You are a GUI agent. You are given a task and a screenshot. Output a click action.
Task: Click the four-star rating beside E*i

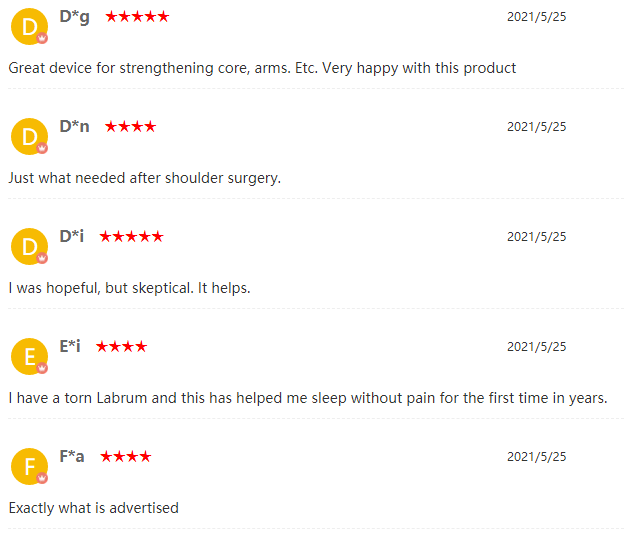121,347
